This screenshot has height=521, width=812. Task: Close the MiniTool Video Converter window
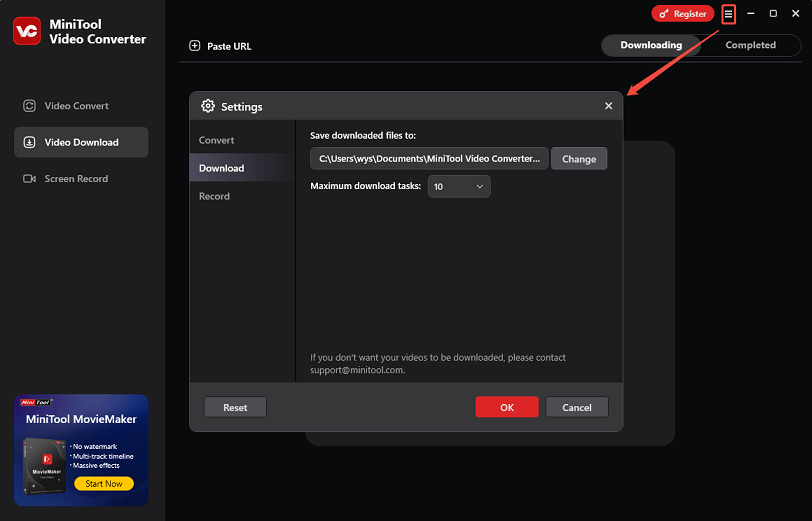795,13
